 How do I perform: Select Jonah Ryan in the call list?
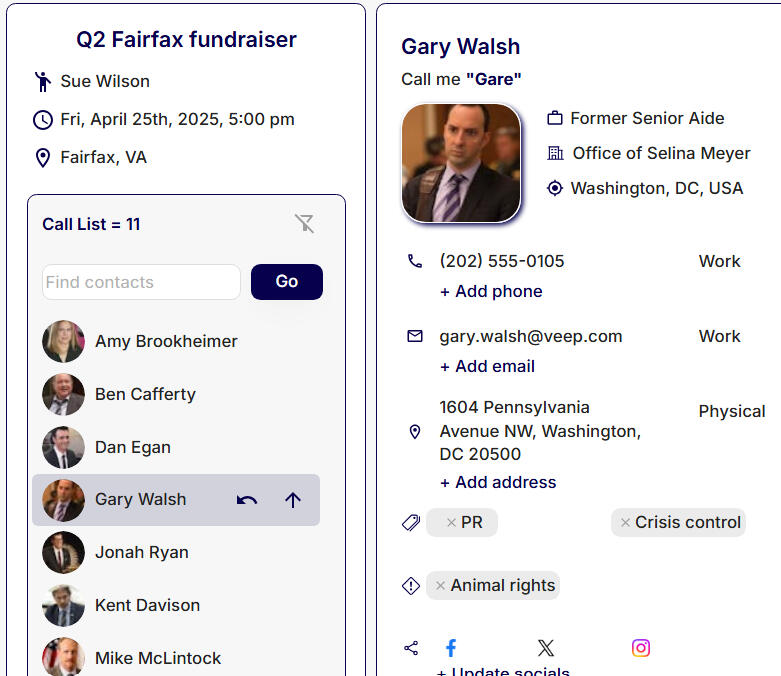coord(141,552)
